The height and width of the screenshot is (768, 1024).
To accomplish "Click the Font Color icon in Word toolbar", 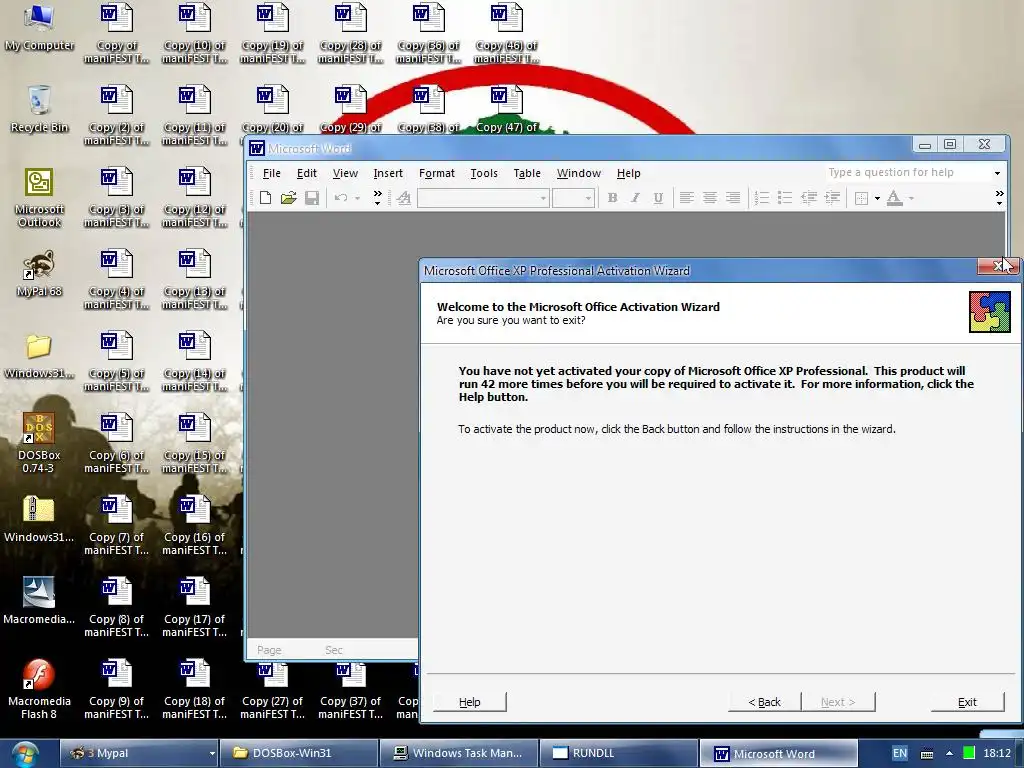I will coord(895,198).
